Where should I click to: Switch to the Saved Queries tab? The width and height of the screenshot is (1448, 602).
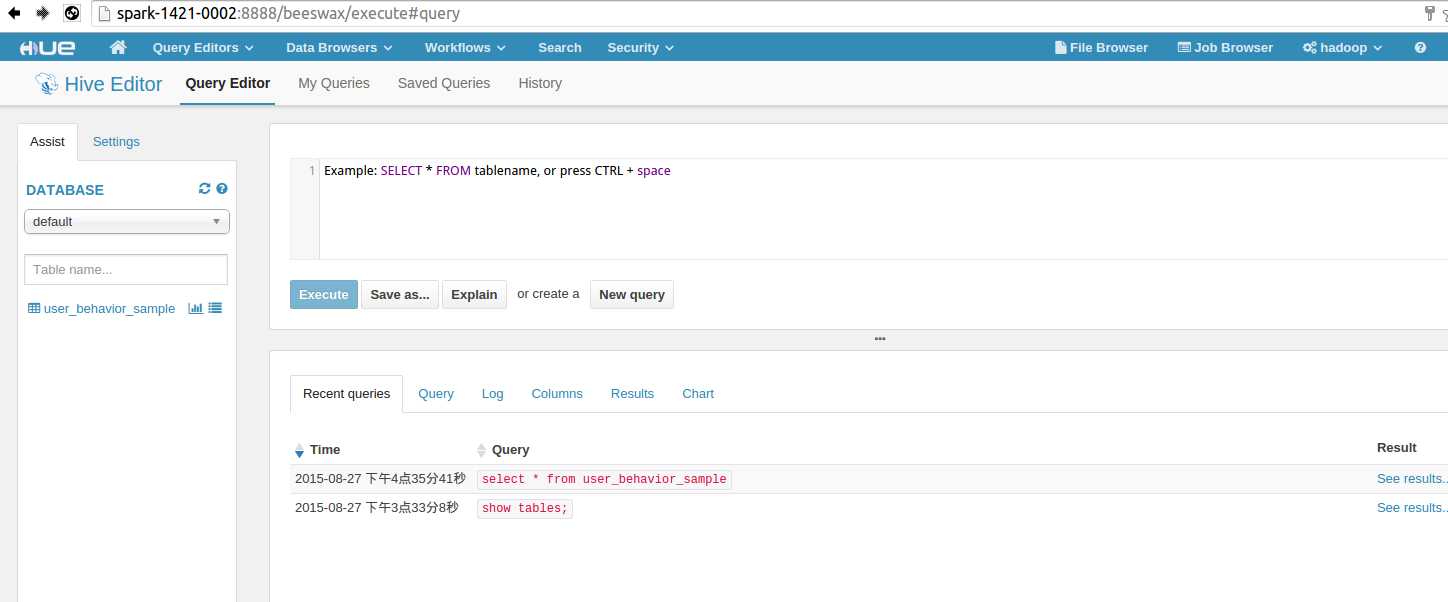(444, 83)
